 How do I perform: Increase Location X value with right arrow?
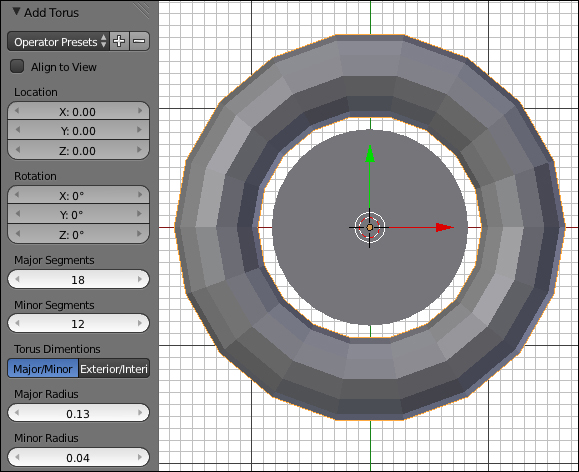(140, 111)
